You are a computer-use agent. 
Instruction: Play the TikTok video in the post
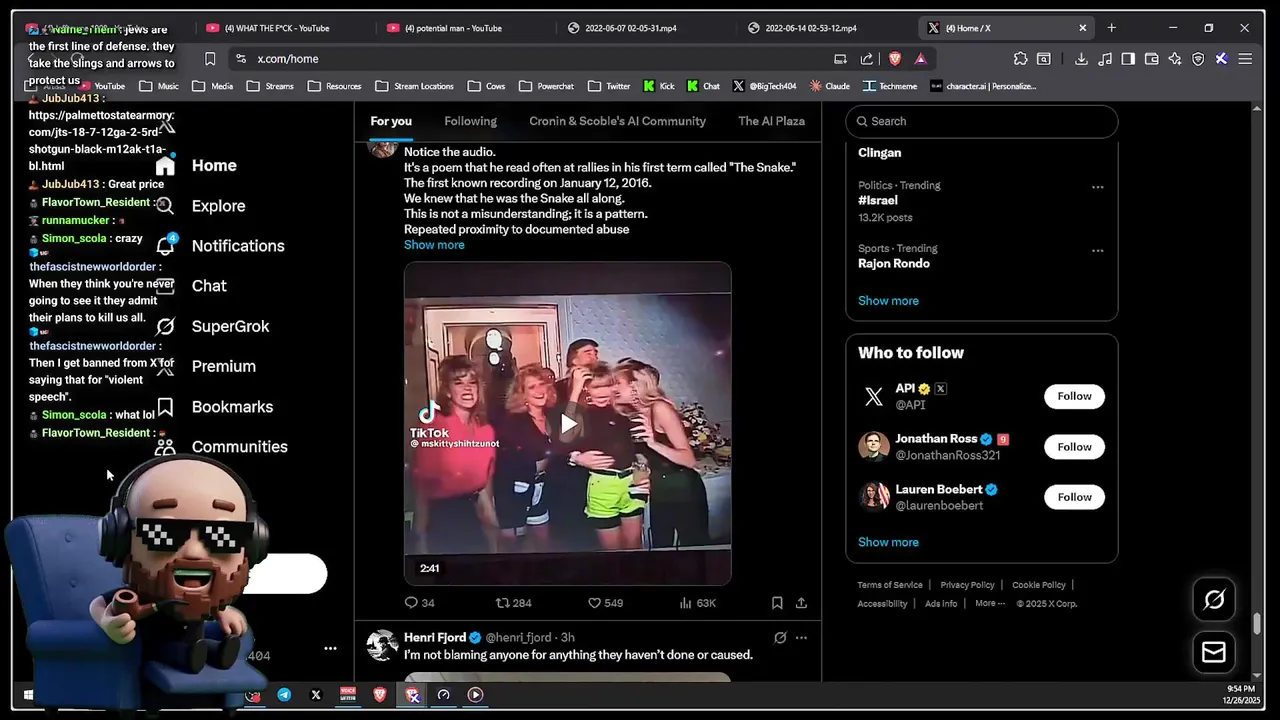pos(568,424)
